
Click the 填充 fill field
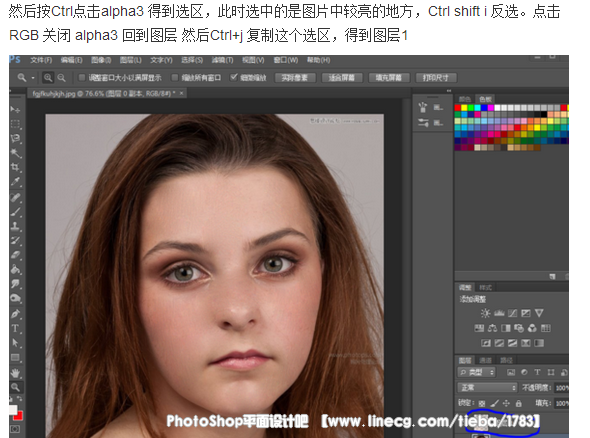tap(562, 403)
